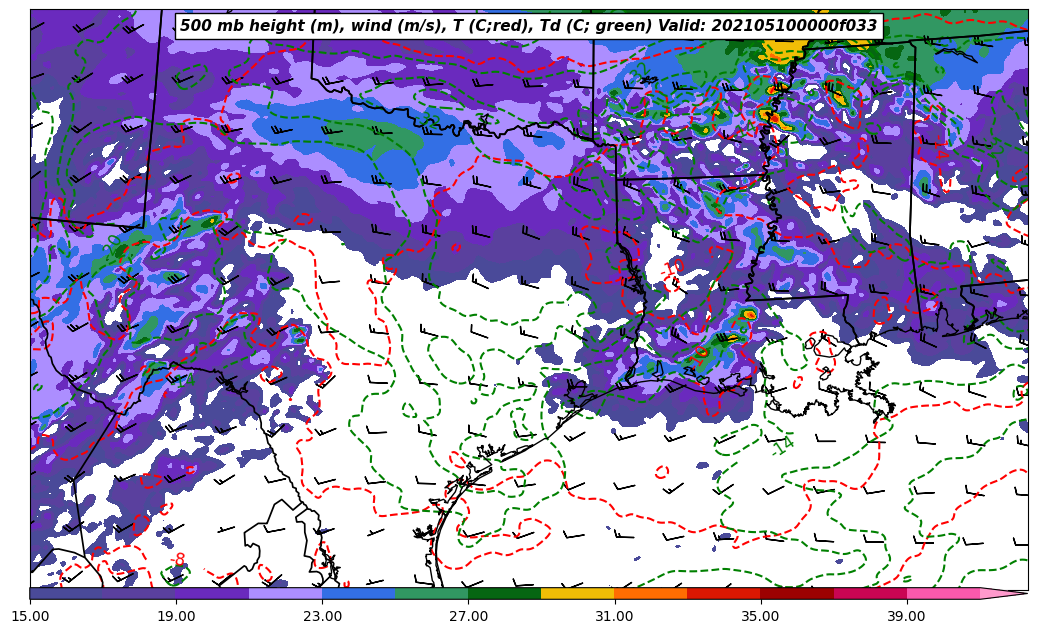Select the orange colorbar segment
Image resolution: width=1037 pixels, height=633 pixels.
click(650, 593)
